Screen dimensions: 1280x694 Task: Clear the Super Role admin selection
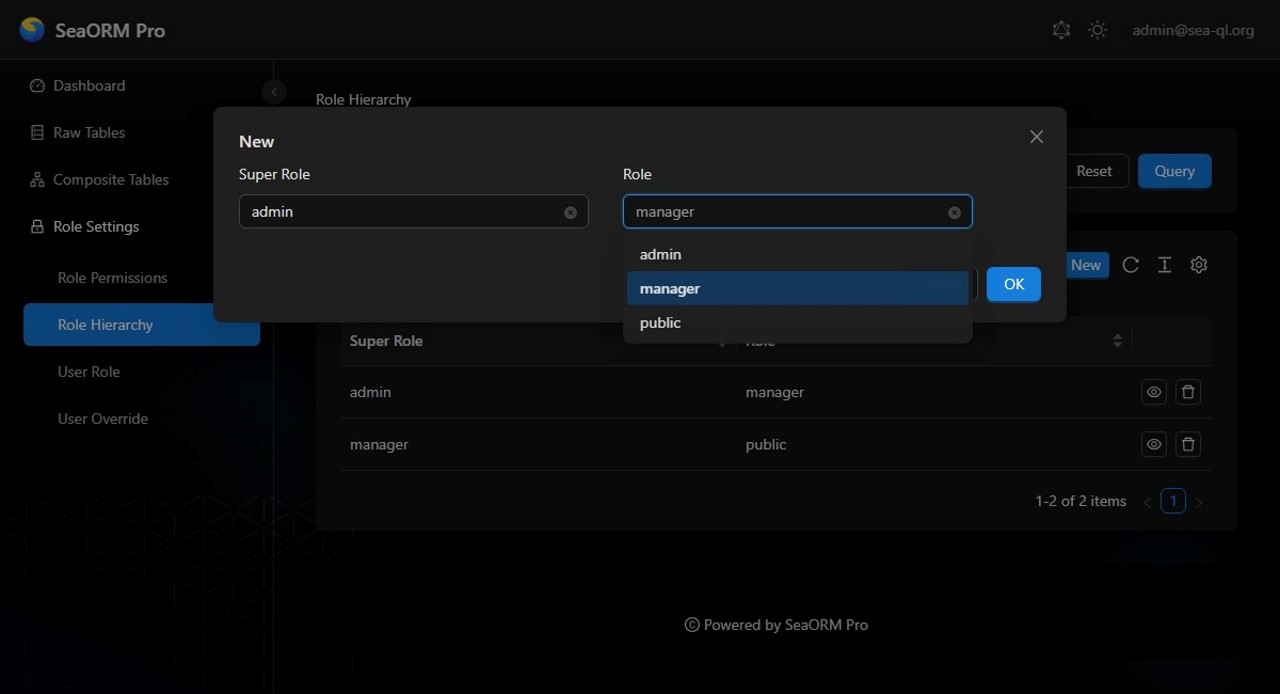coord(570,212)
